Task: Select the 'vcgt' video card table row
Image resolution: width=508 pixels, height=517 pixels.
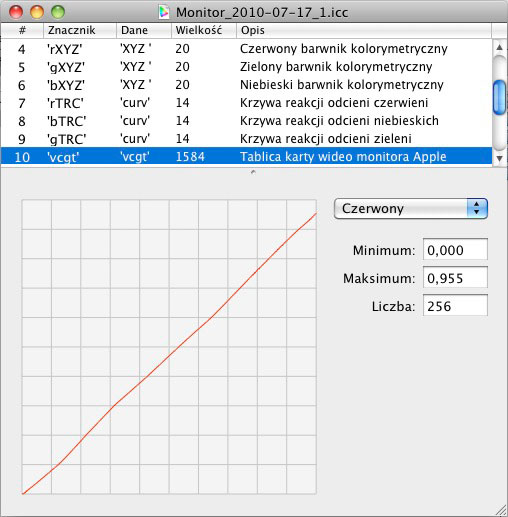Action: (246, 156)
